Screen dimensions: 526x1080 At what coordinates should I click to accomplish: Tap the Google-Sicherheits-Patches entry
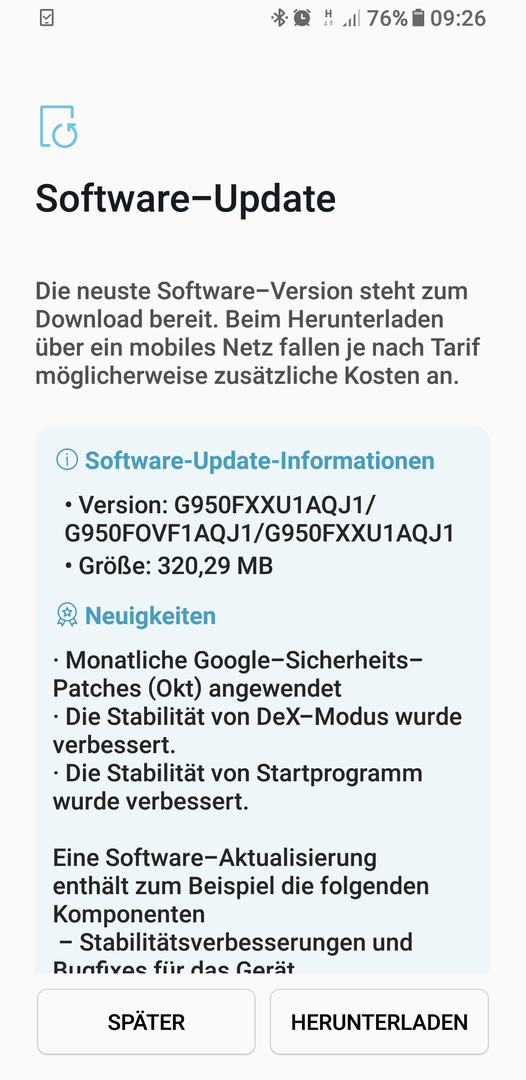(238, 673)
